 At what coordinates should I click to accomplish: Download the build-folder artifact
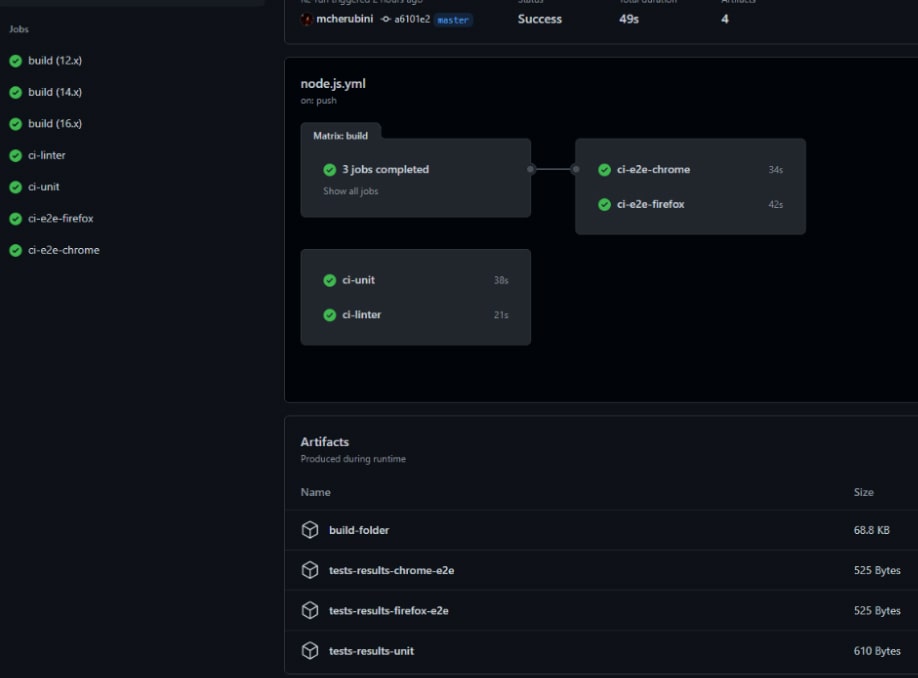359,530
